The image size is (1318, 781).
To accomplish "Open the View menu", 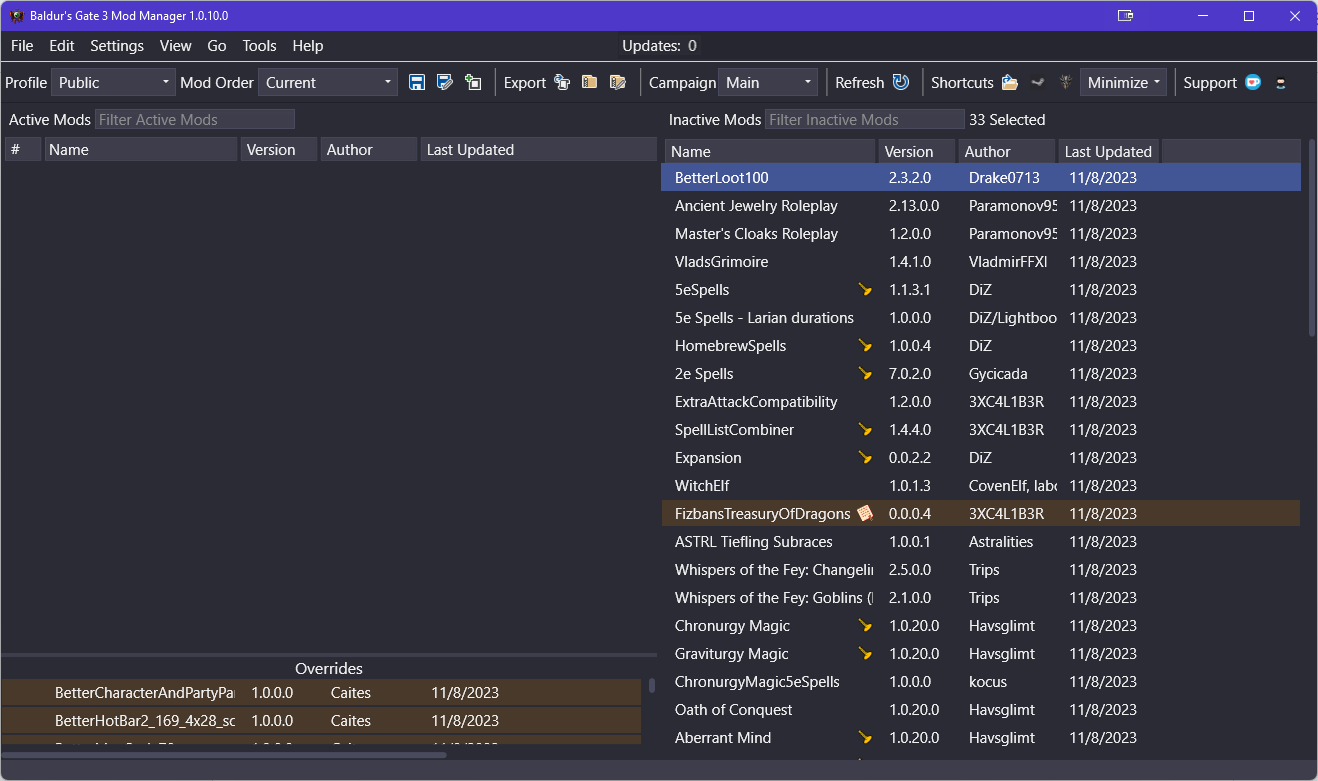I will [x=175, y=46].
